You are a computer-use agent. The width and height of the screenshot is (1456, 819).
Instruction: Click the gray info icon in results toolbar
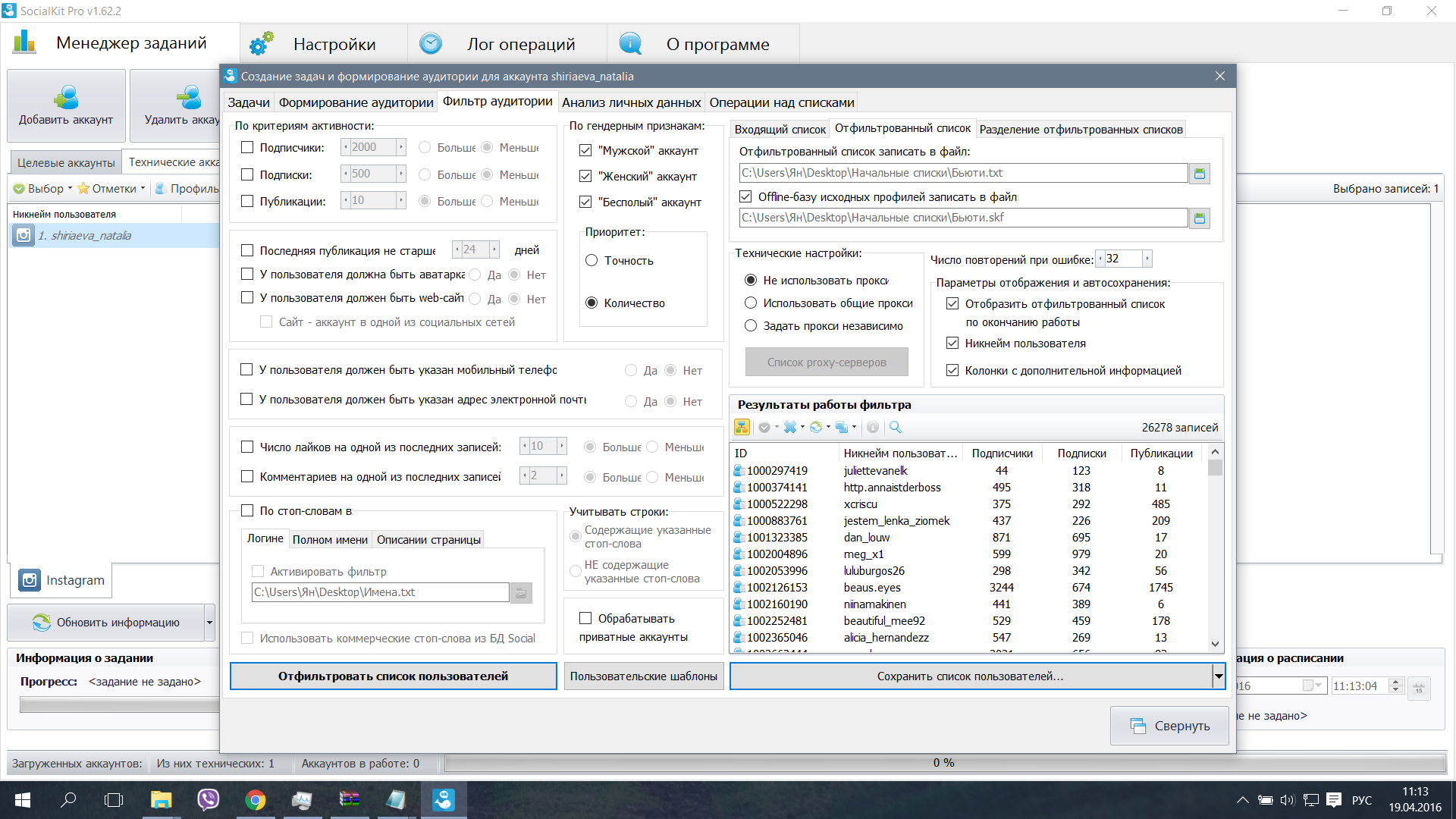pos(873,428)
